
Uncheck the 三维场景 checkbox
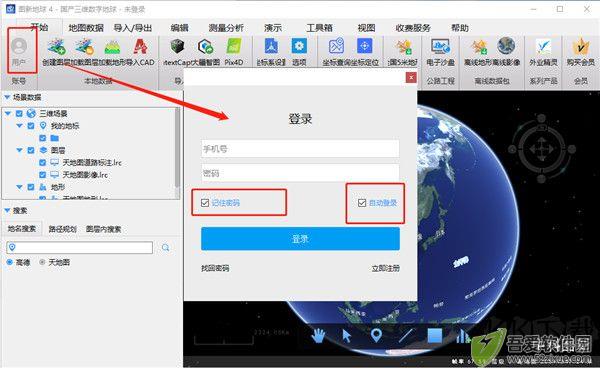point(19,114)
